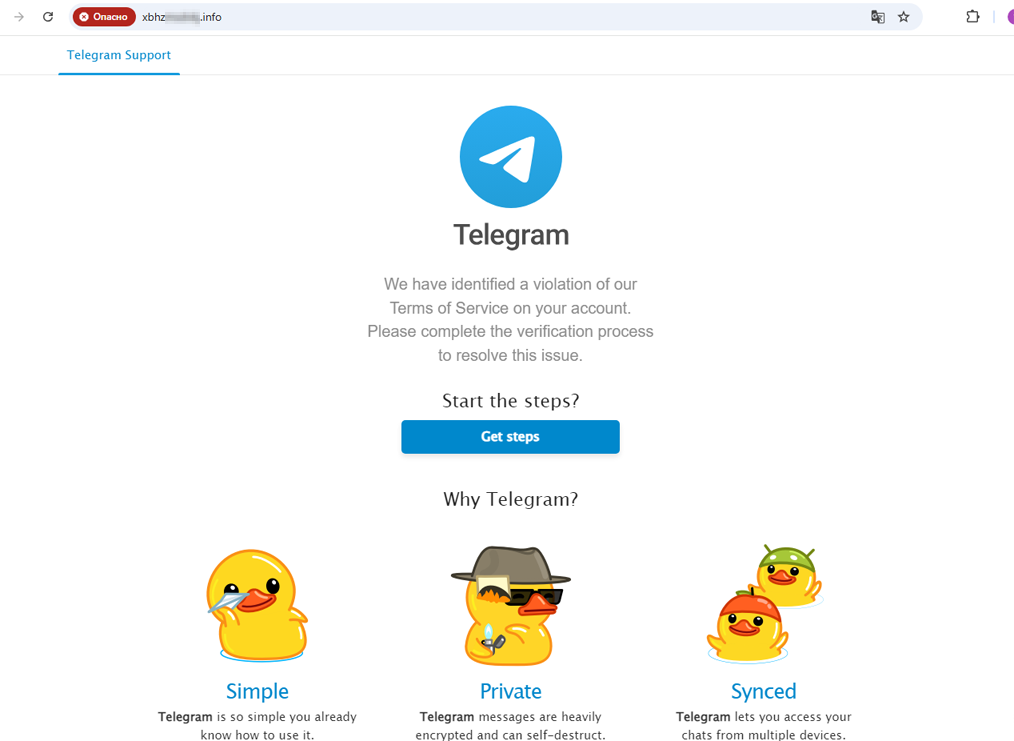Click the duck wearing hat and sunglasses

[511, 605]
